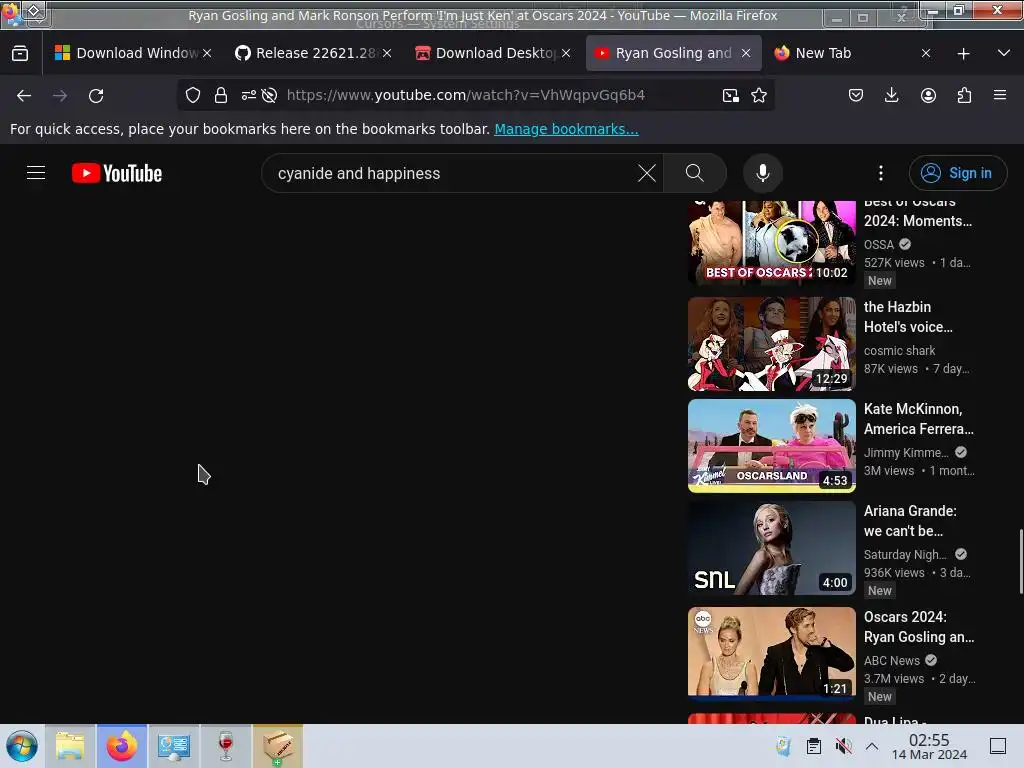Screen dimensions: 1024x768
Task: Close the Release 22621 tab
Action: [x=387, y=54]
